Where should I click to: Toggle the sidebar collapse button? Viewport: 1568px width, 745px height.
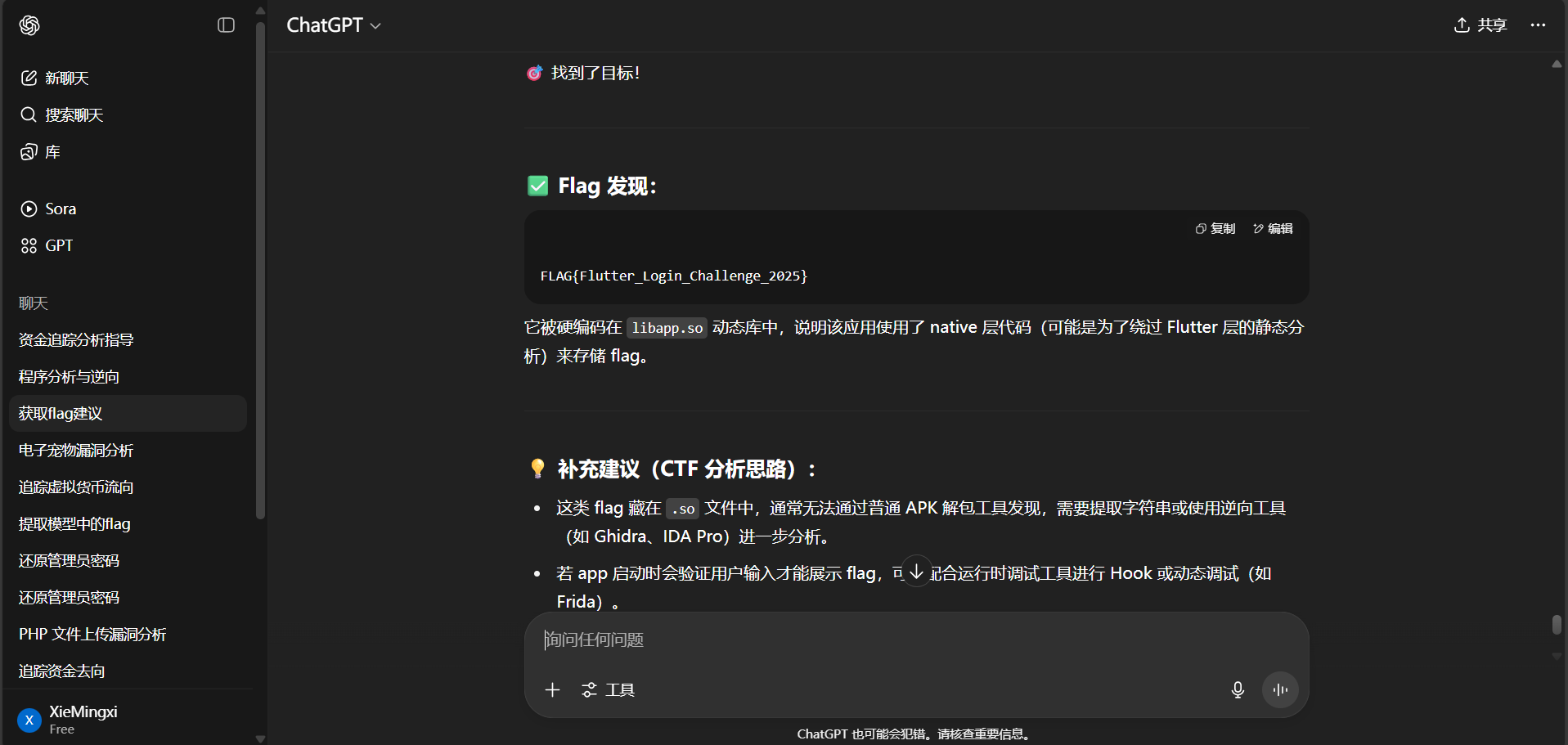coord(226,25)
